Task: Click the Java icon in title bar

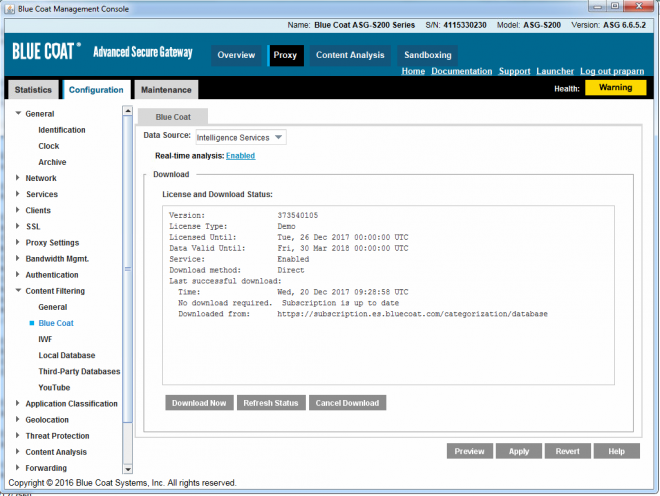Action: (10, 9)
